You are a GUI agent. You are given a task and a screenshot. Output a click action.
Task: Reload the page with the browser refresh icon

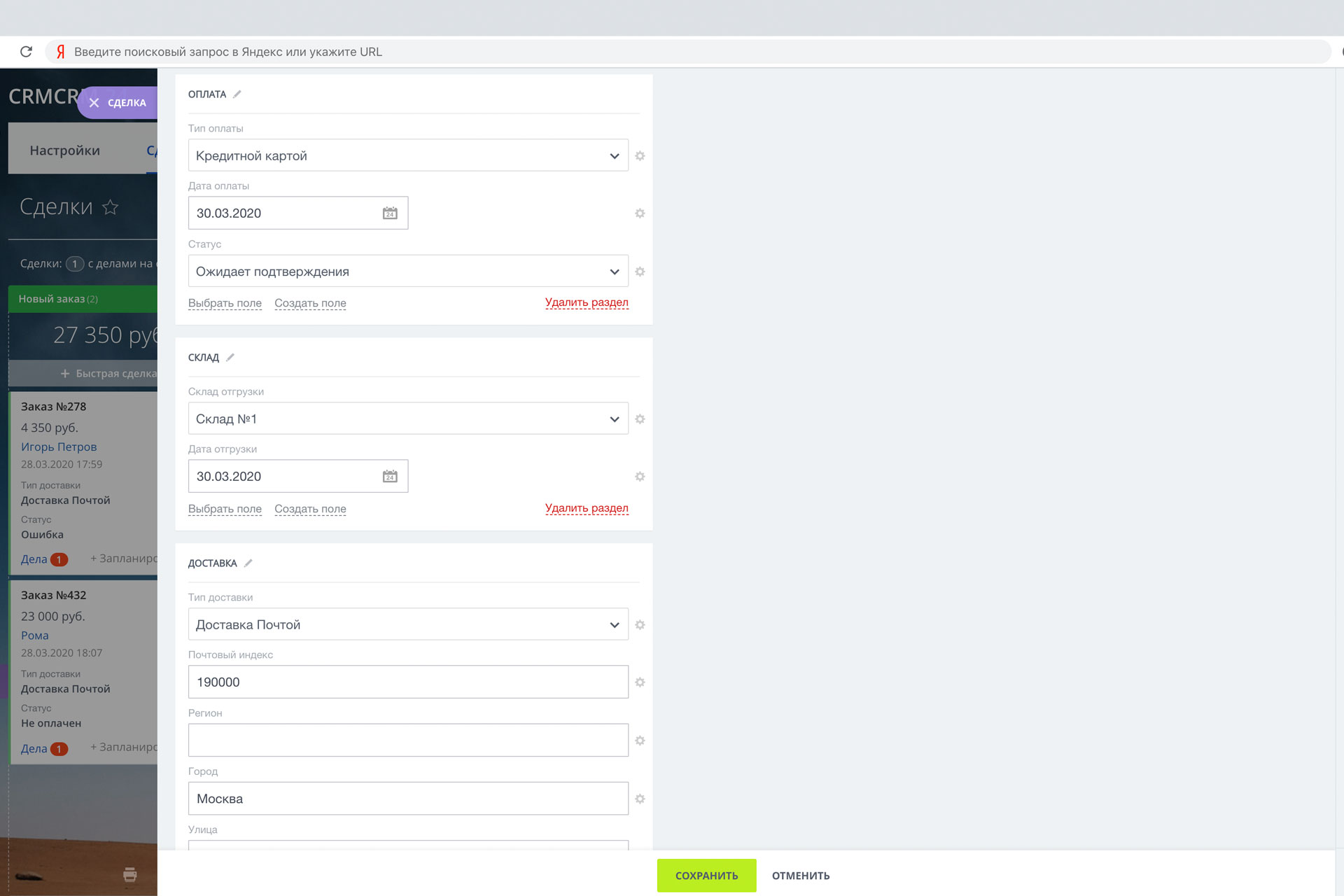point(26,52)
